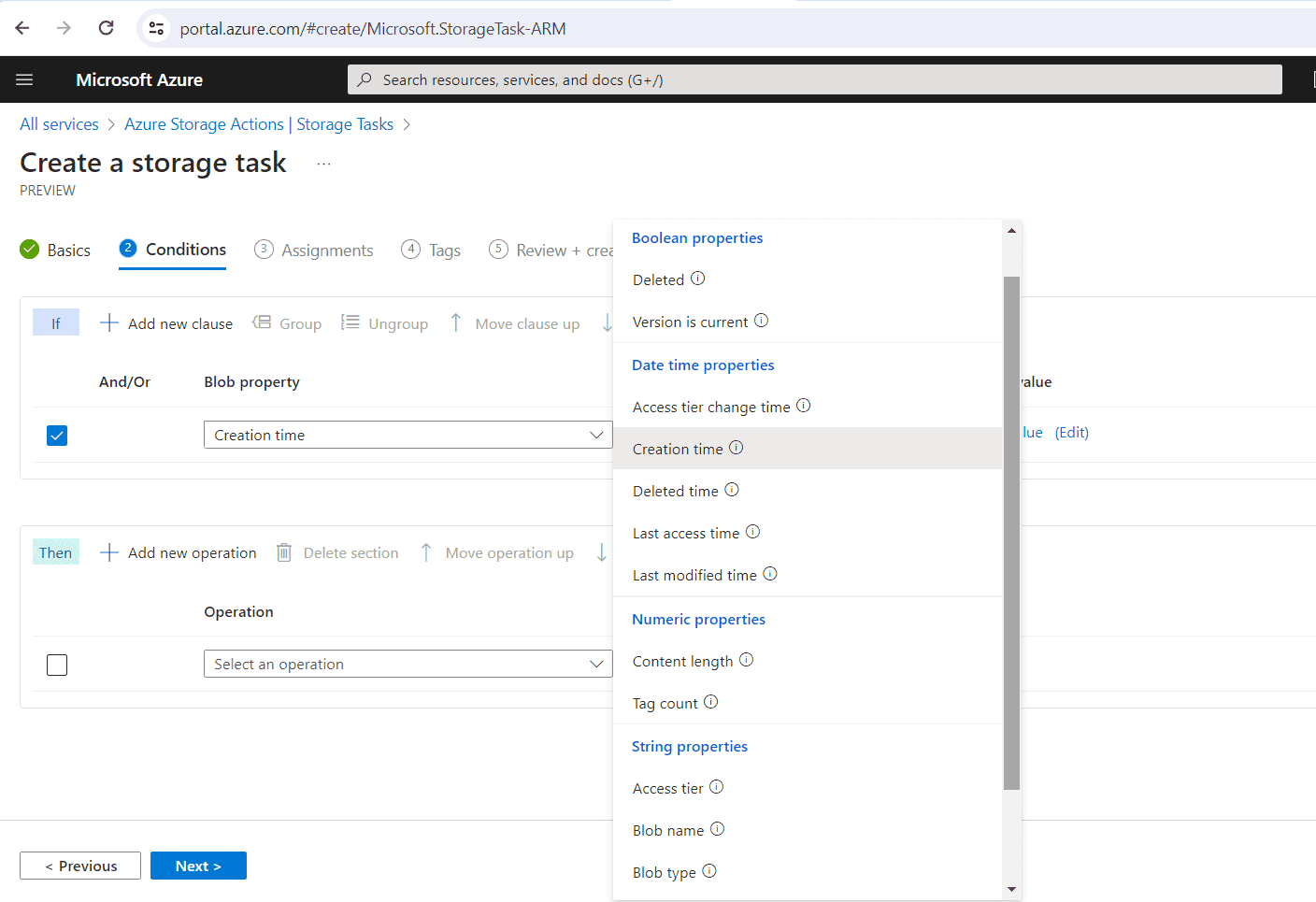Show info for Last access time
Image resolution: width=1316 pixels, height=902 pixels.
[753, 532]
